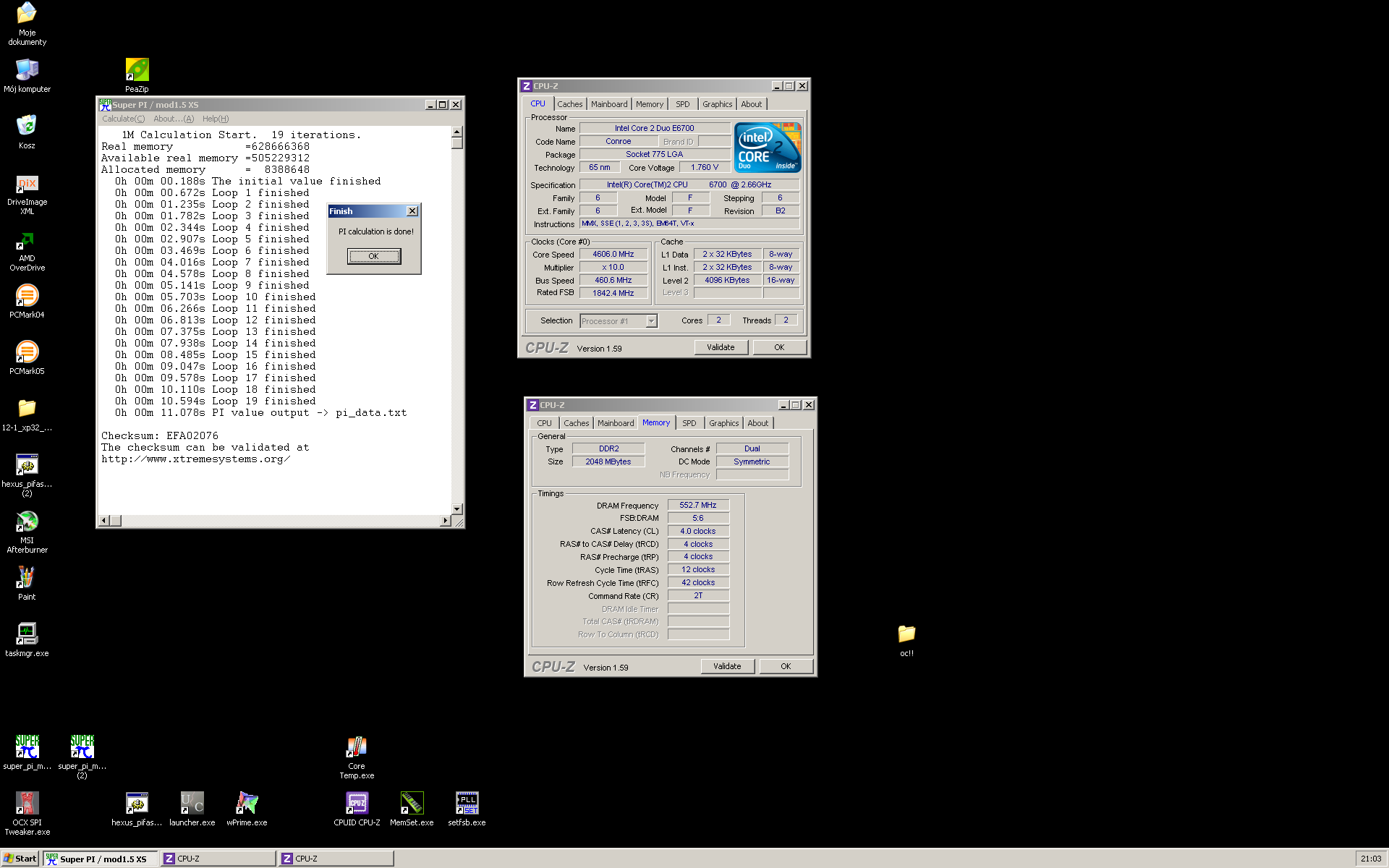Click Checksum: EFA02076 line in Super PI
Screen dimensions: 1389x868
(x=160, y=436)
